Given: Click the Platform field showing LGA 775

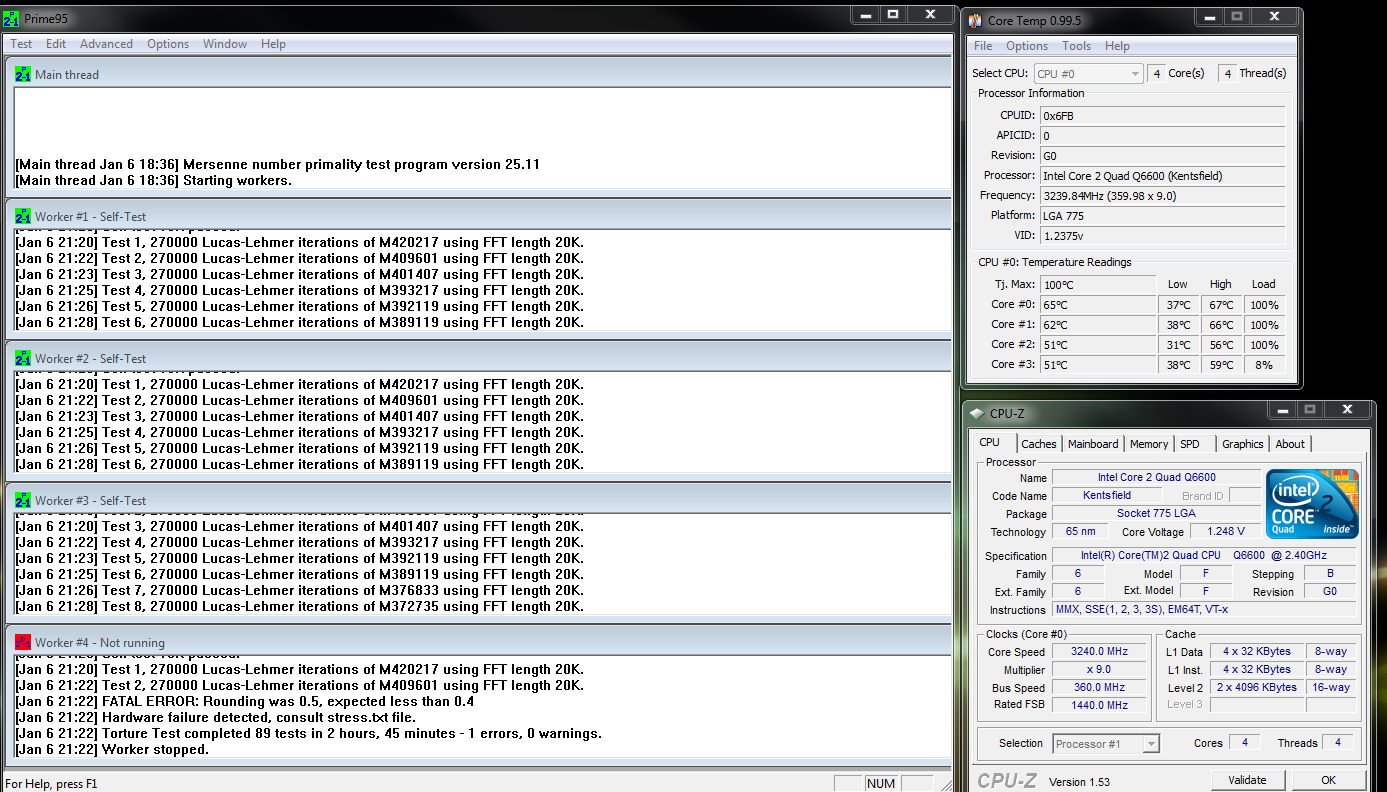Looking at the screenshot, I should pyautogui.click(x=1162, y=216).
